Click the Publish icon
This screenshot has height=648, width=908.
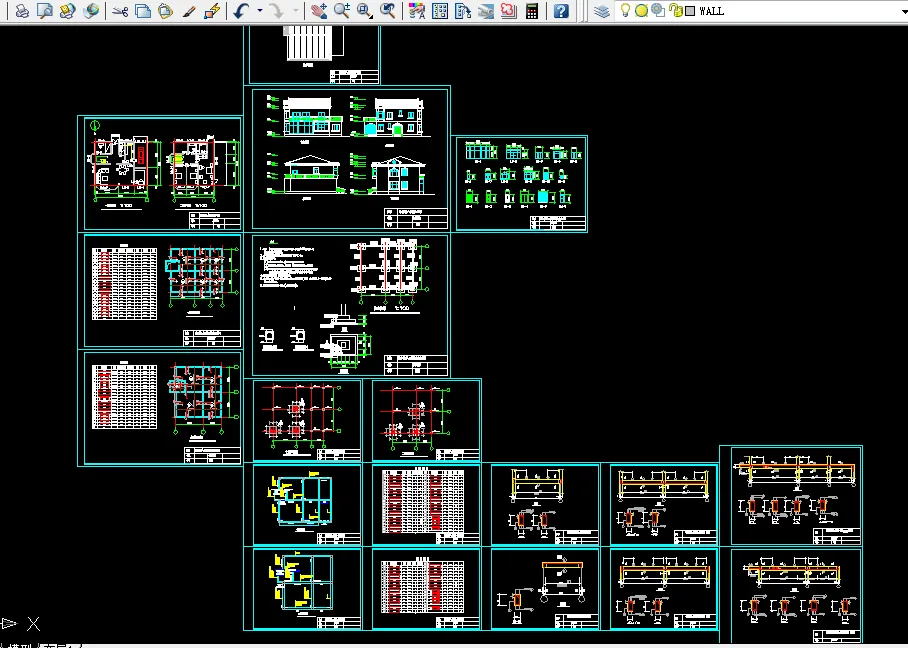(x=67, y=10)
